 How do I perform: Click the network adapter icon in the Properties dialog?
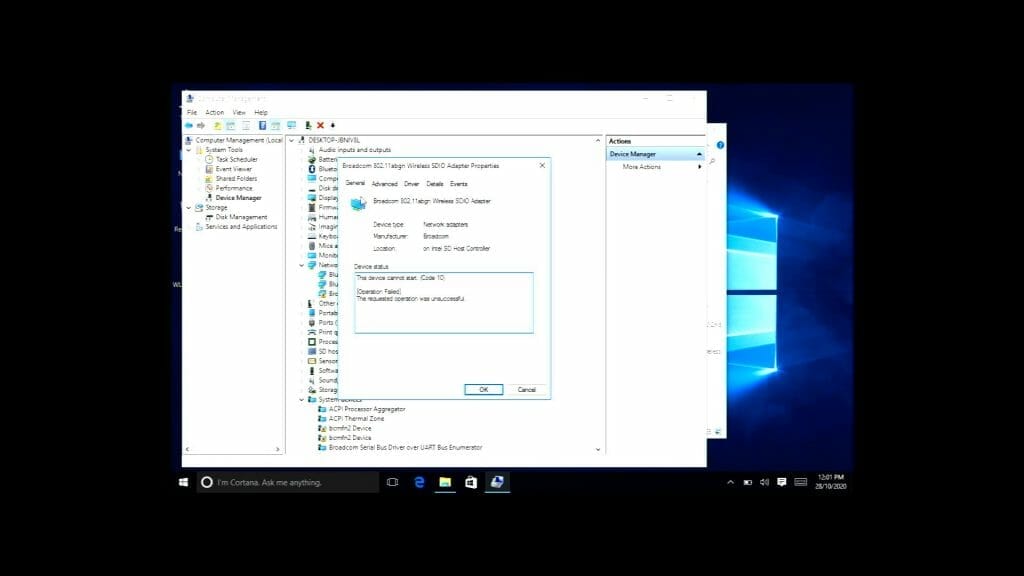[x=356, y=201]
